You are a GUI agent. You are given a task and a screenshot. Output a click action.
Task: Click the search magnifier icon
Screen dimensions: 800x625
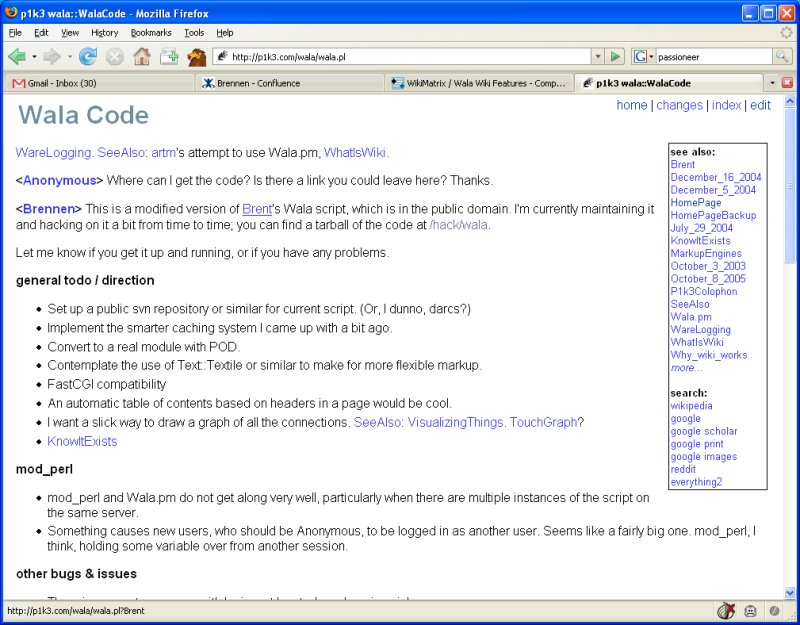coord(781,57)
